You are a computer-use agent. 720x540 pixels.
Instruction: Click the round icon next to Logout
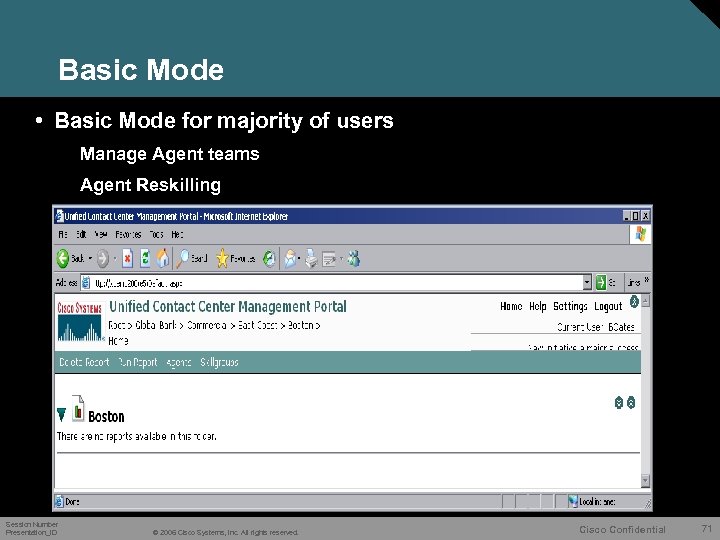634,302
